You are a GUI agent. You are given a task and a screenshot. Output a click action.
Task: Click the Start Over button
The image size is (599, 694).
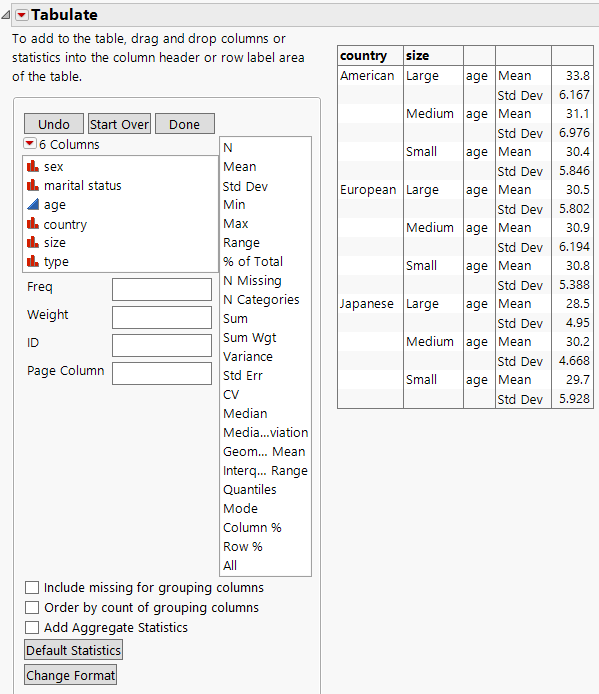[x=120, y=124]
